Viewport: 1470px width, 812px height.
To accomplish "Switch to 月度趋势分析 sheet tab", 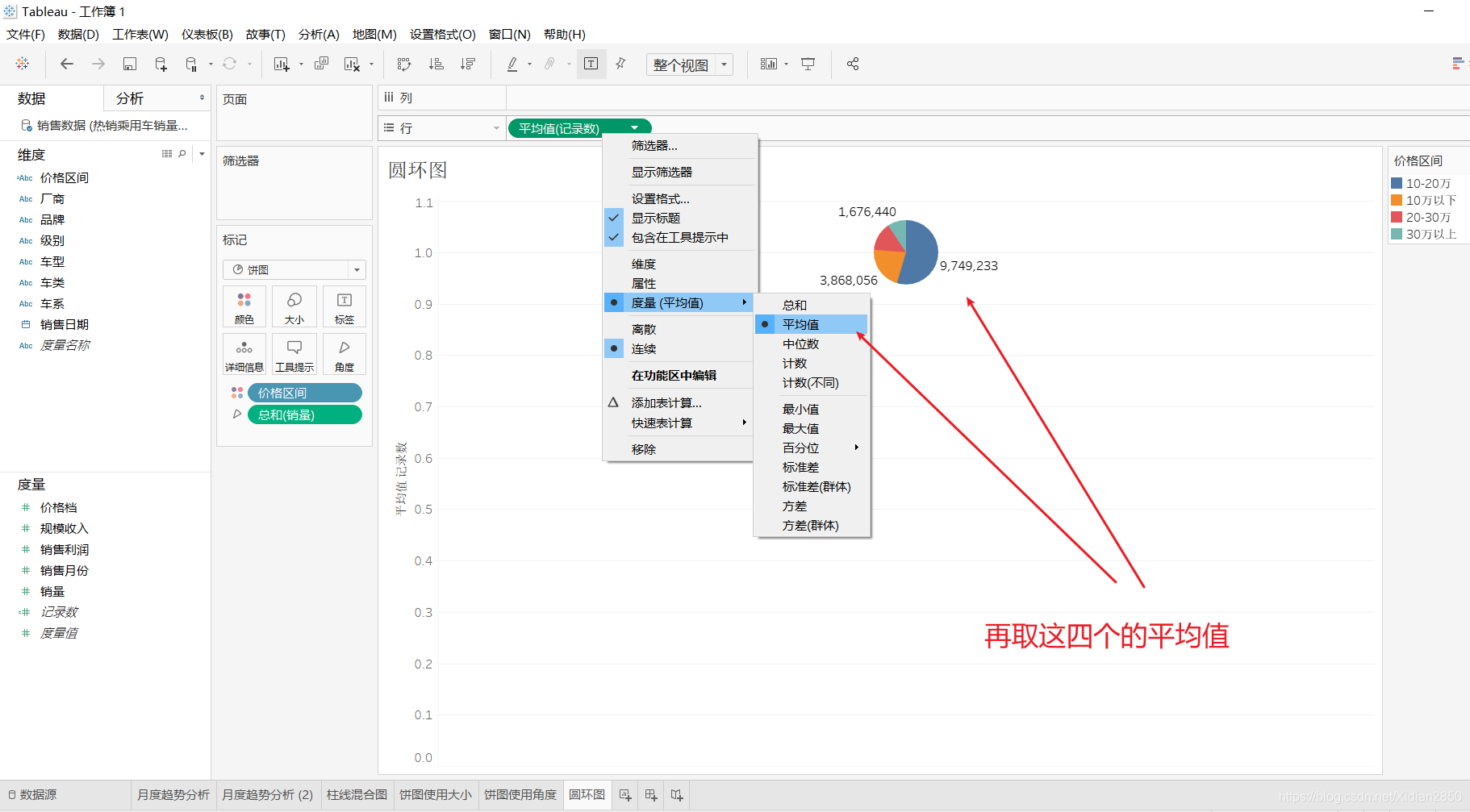I will point(173,795).
